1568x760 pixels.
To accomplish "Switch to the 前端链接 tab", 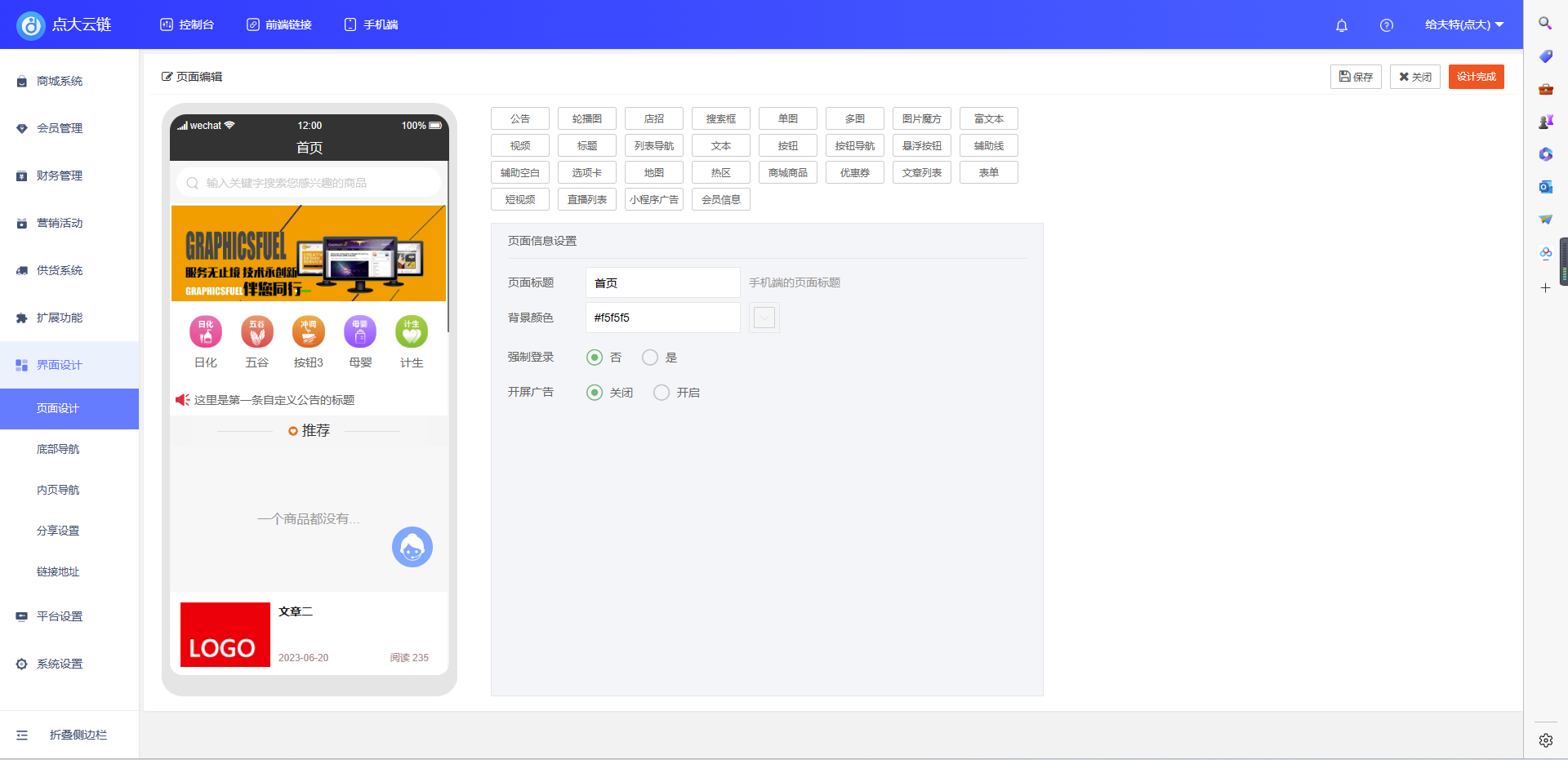I will [x=279, y=24].
